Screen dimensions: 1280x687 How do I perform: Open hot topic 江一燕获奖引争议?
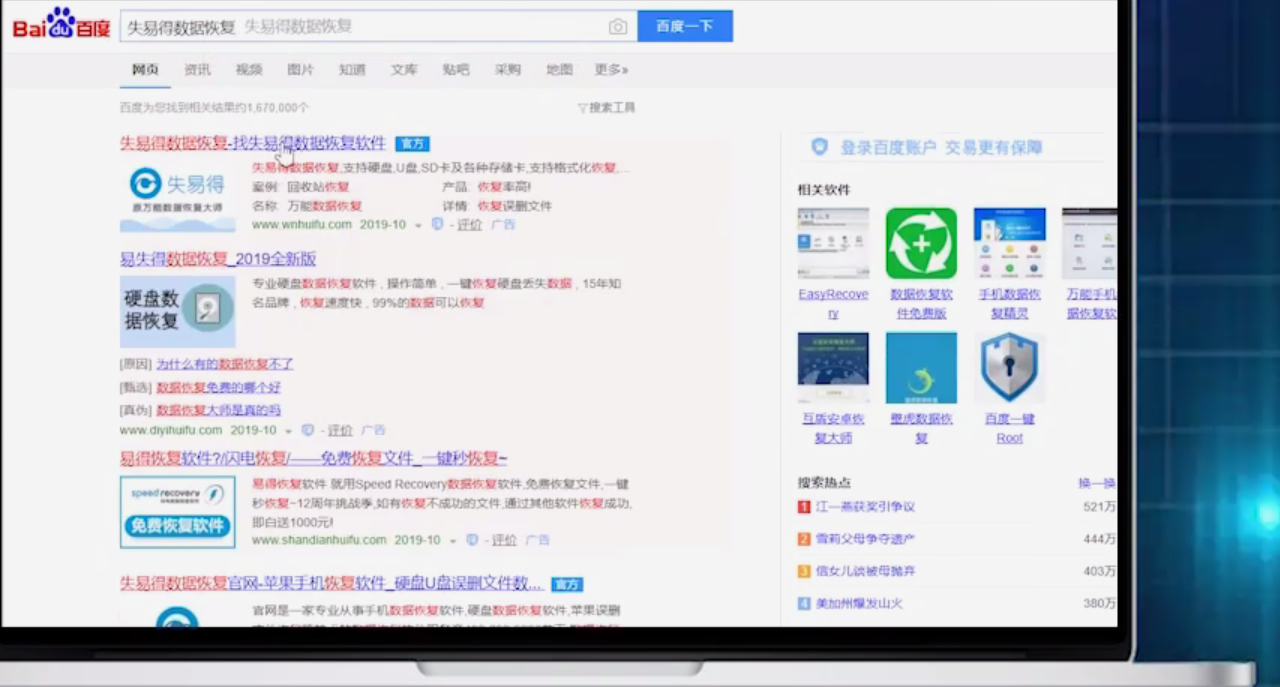[x=865, y=507]
